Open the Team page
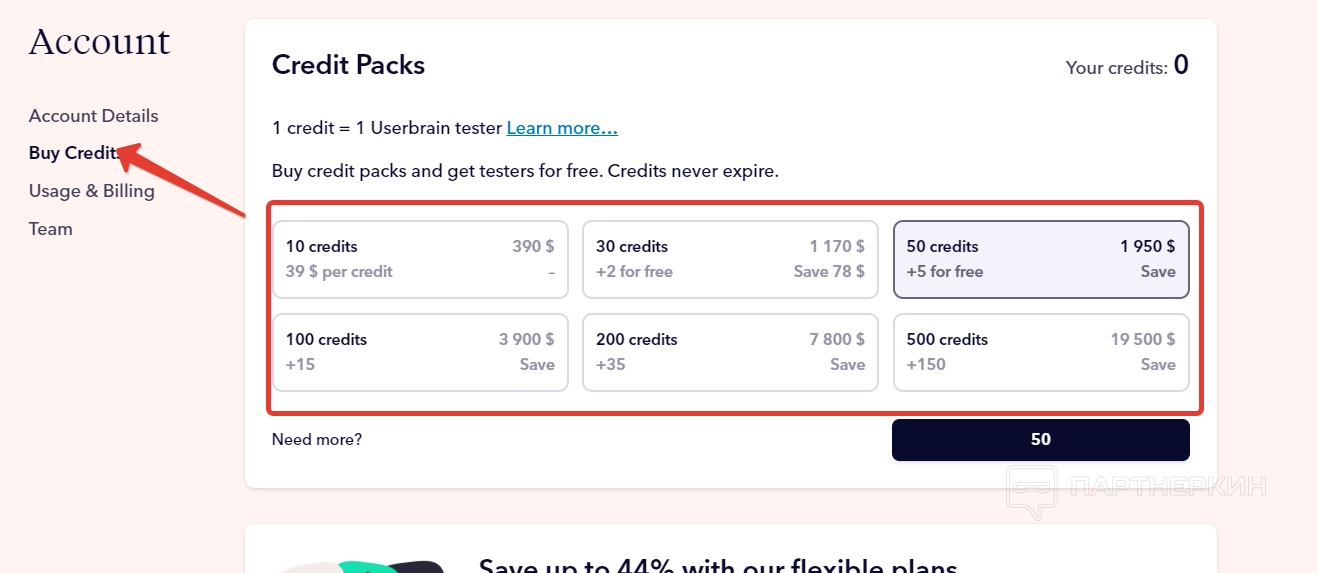Screen dimensions: 1318x573 coord(50,229)
